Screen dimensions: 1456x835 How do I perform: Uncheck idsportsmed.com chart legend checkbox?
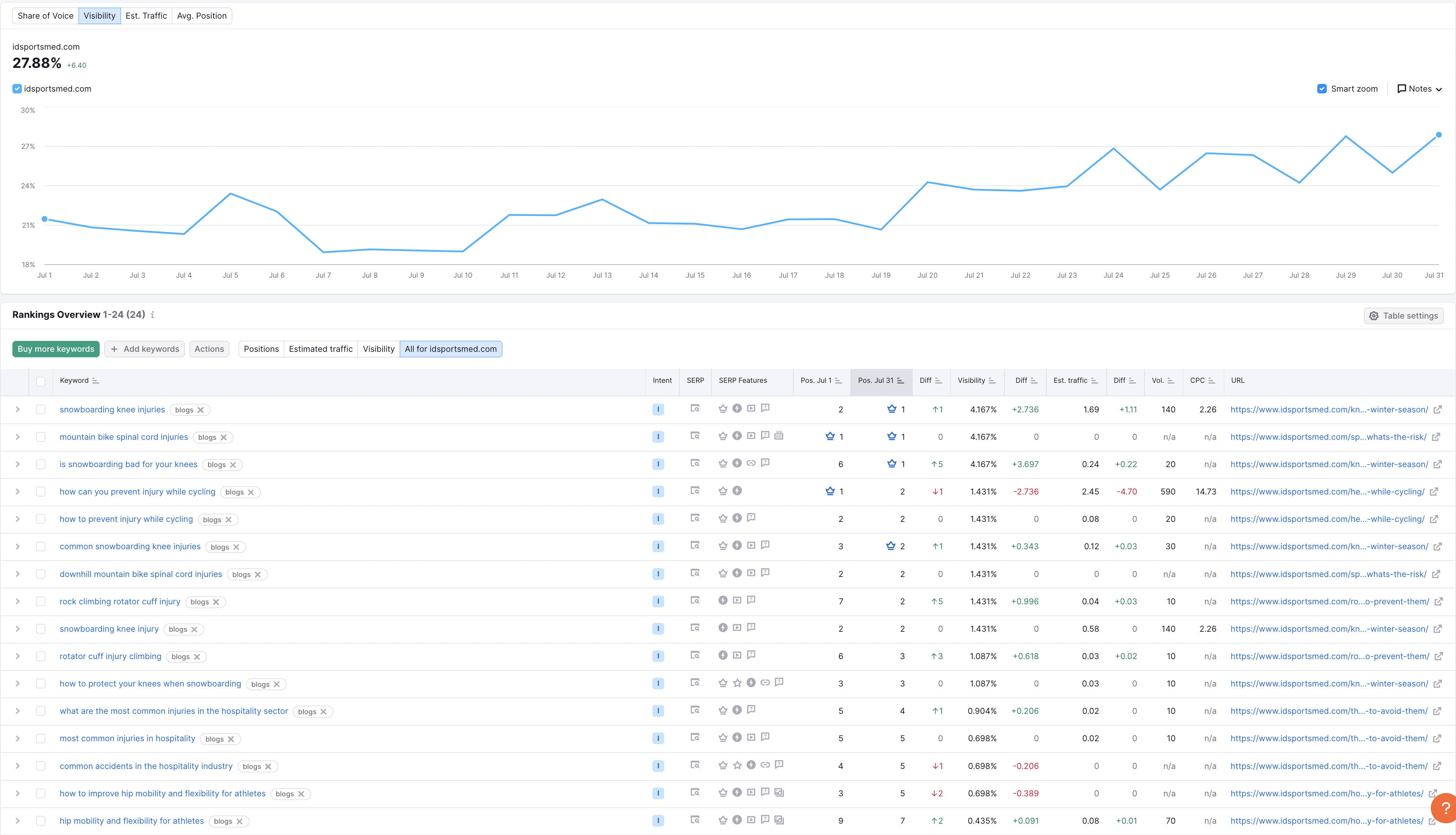17,89
